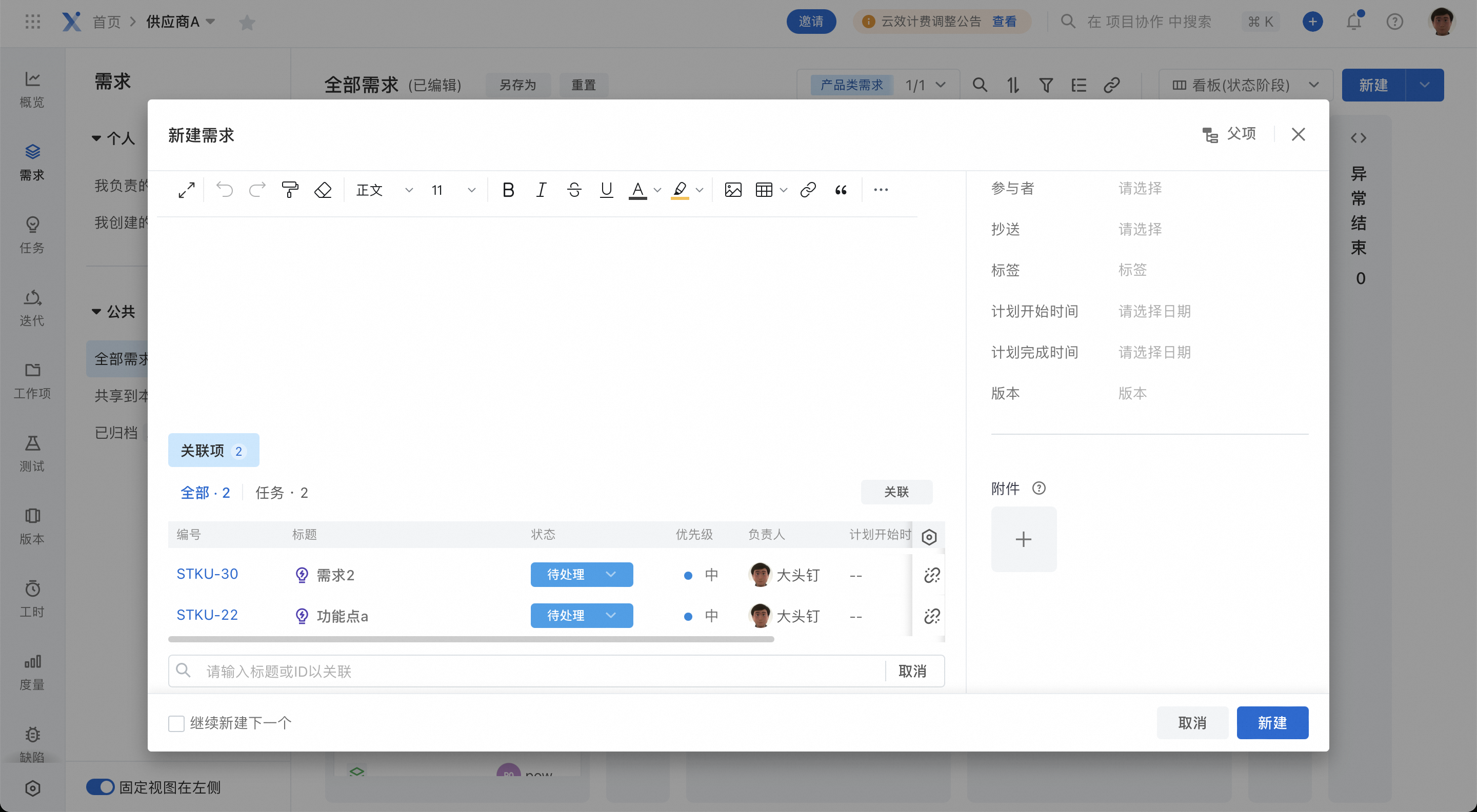The image size is (1477, 812).
Task: Toggle bold formatting
Action: point(508,190)
